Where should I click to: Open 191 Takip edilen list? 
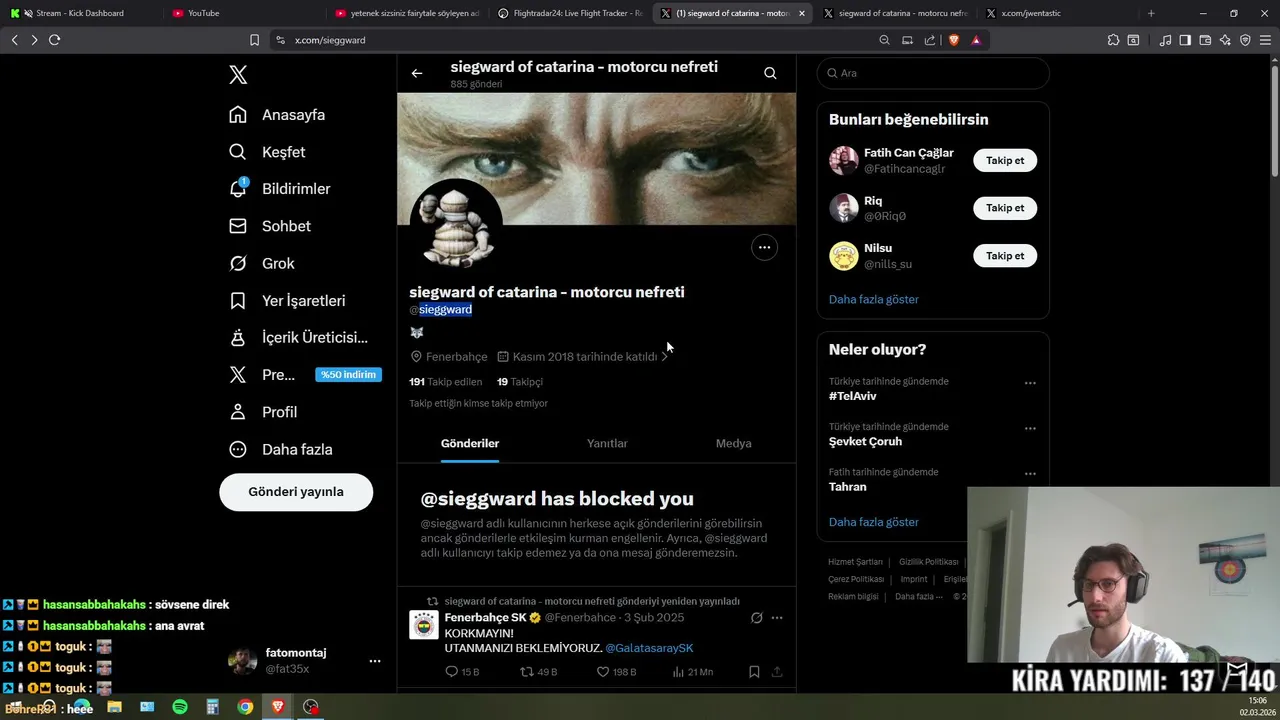click(445, 382)
